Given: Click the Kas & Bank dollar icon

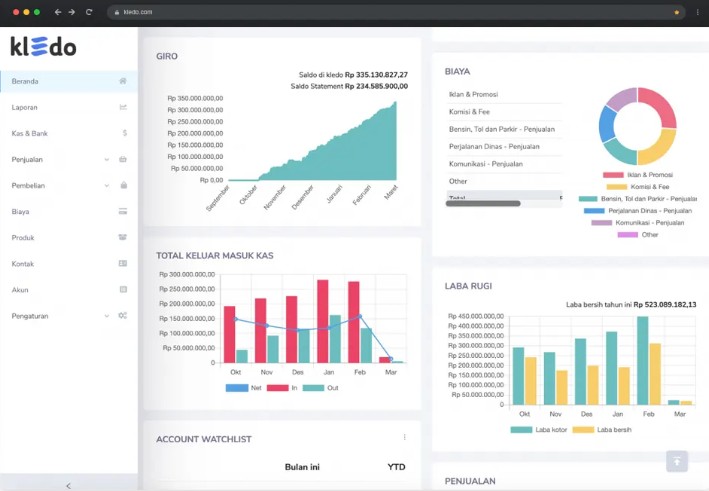Looking at the screenshot, I should [x=125, y=133].
